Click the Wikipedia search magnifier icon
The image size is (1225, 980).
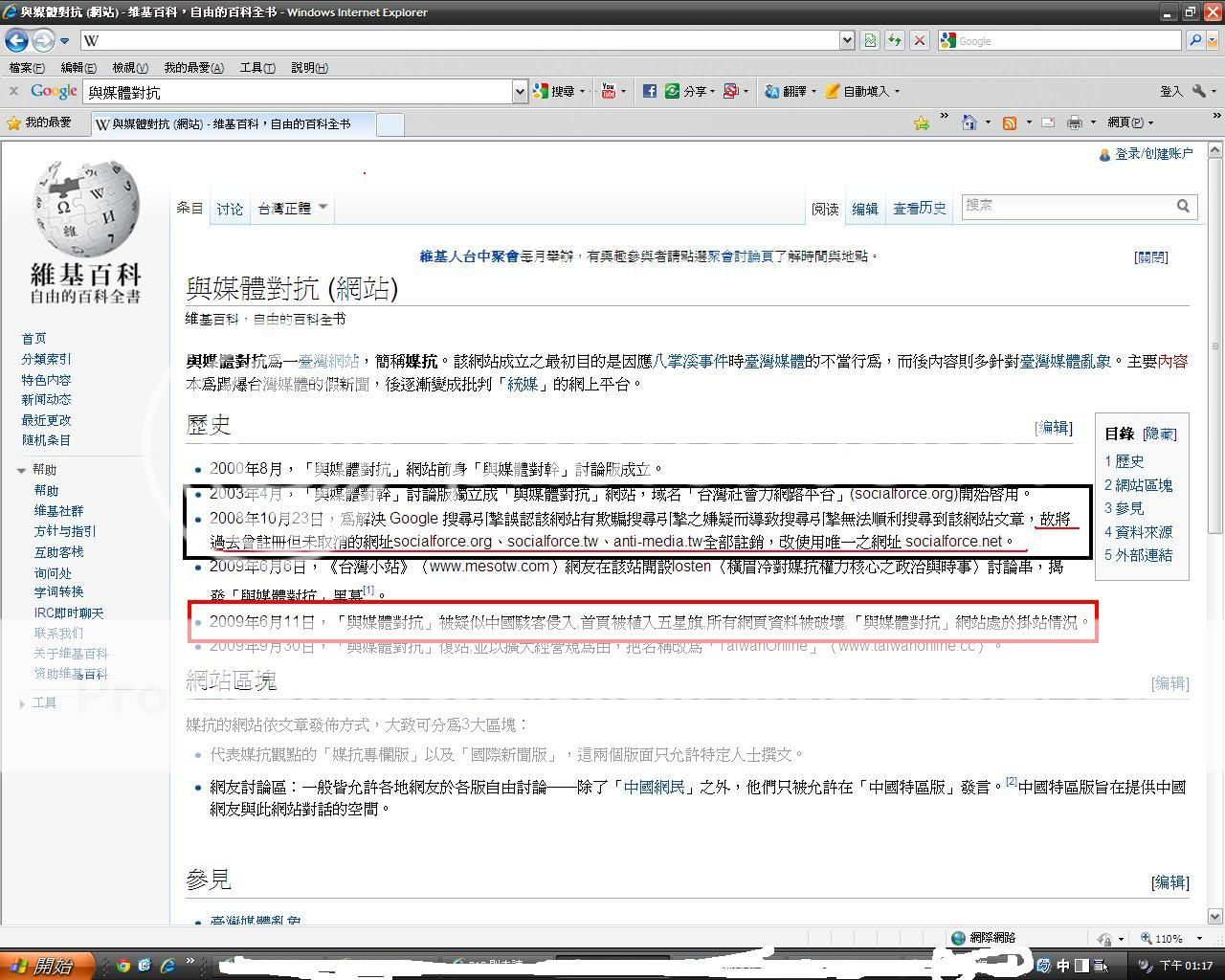click(1183, 206)
